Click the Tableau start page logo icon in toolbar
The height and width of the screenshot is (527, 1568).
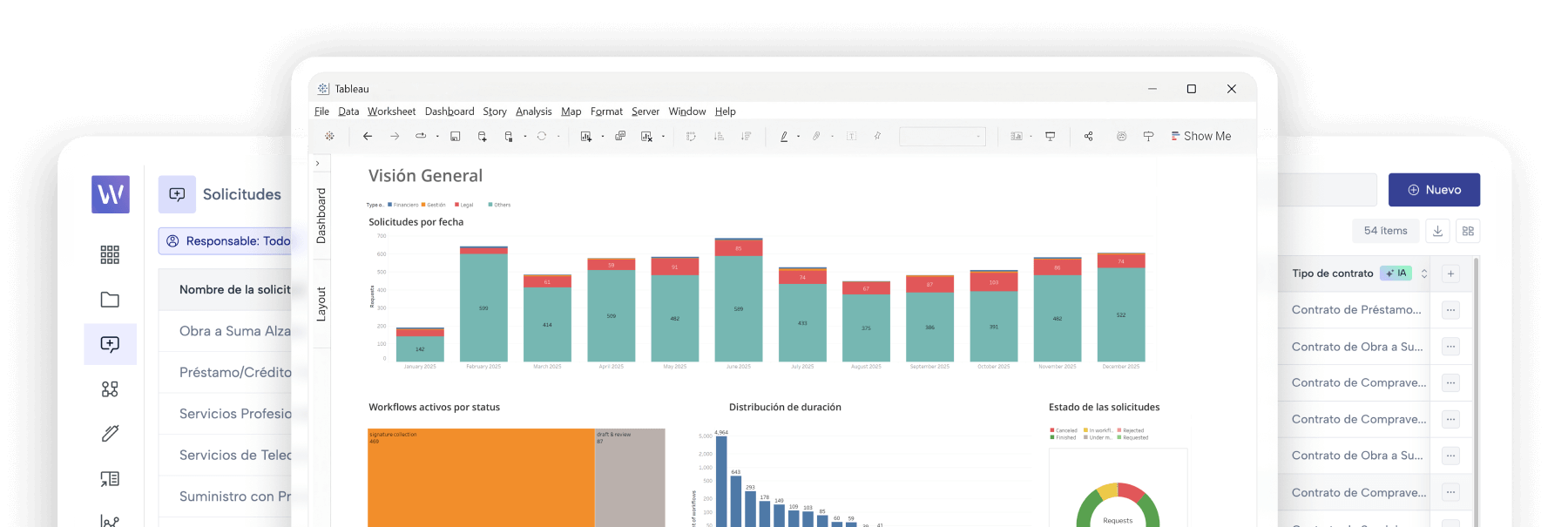pos(329,136)
